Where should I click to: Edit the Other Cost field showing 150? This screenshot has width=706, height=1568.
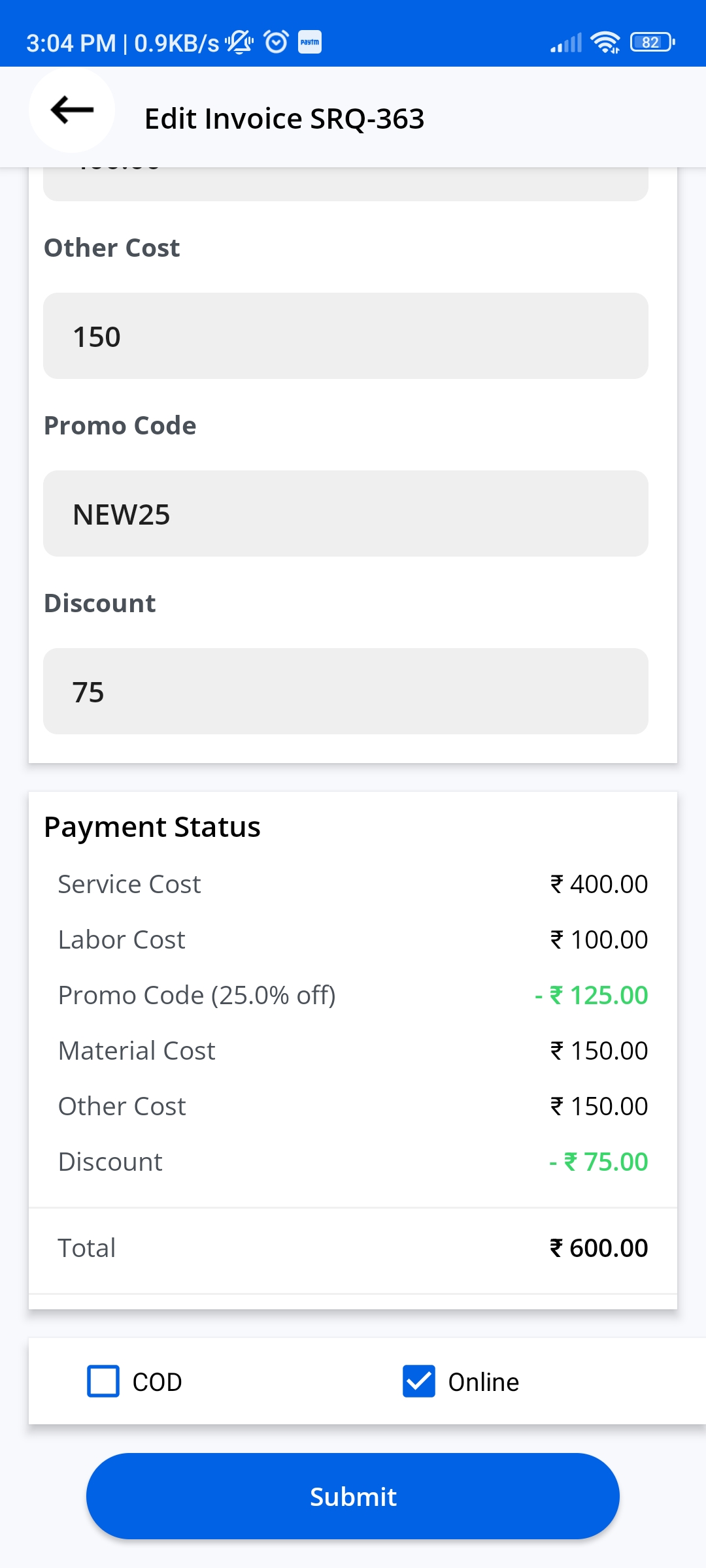345,336
